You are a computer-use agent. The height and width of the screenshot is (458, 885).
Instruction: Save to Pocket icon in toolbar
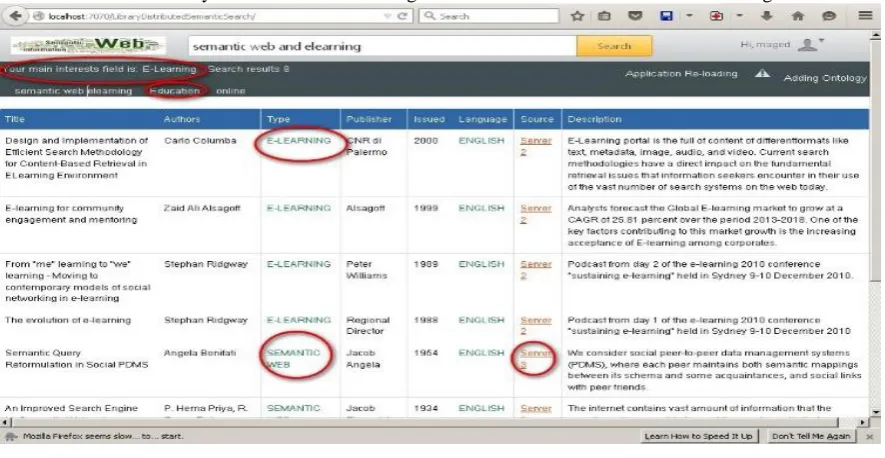click(636, 16)
